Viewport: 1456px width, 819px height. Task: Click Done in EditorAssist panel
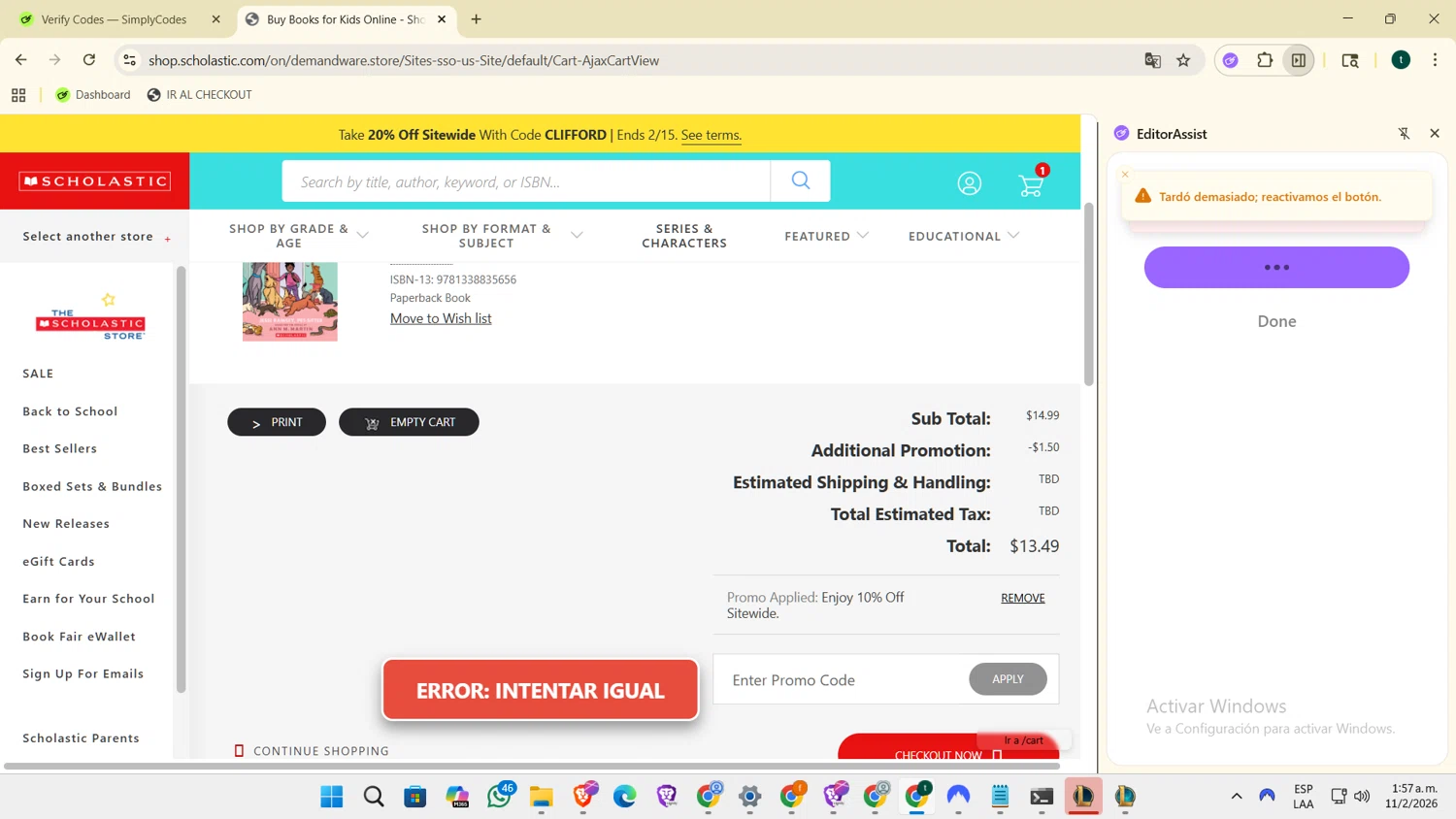pyautogui.click(x=1276, y=321)
